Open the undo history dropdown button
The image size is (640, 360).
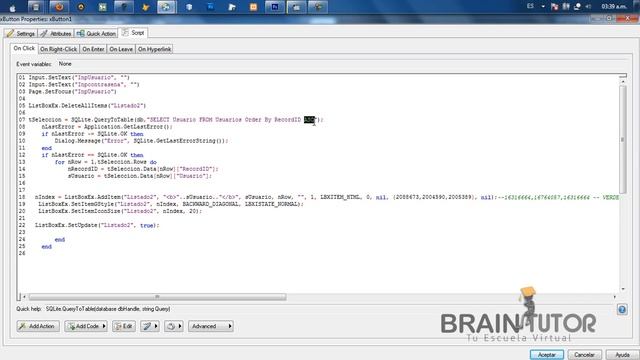point(173,326)
